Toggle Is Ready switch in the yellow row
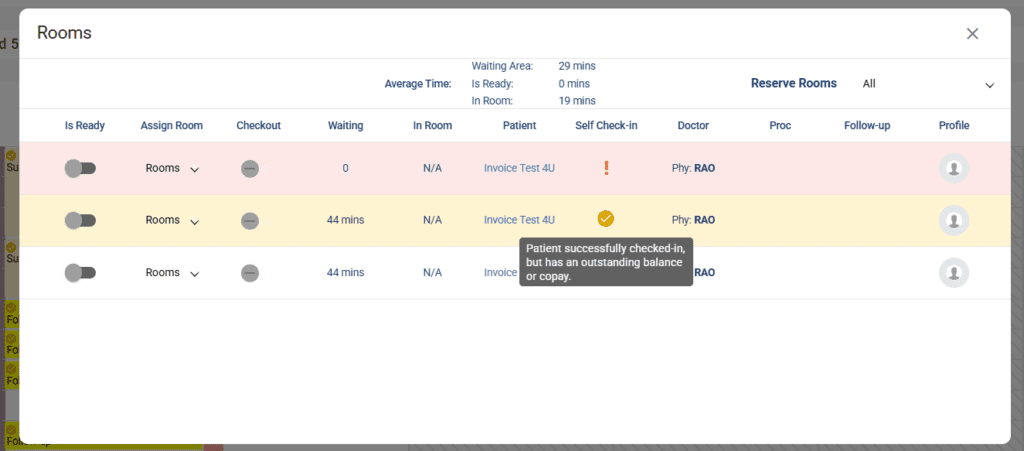The image size is (1024, 451). click(80, 221)
